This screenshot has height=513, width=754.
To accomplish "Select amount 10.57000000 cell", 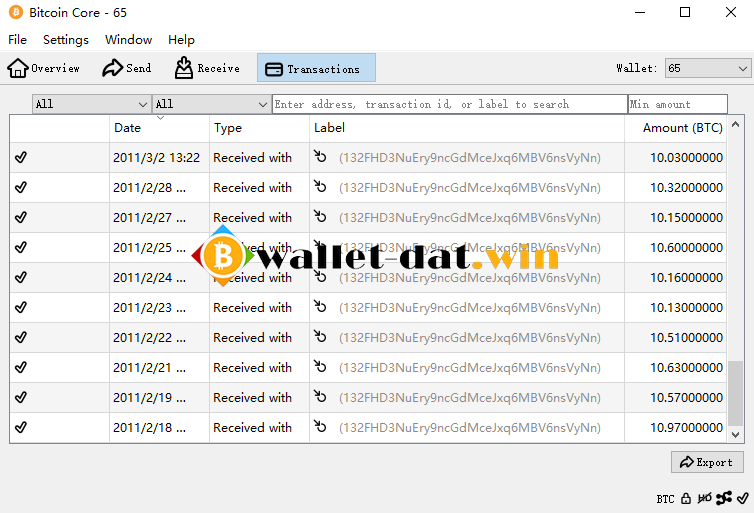I will [676, 398].
